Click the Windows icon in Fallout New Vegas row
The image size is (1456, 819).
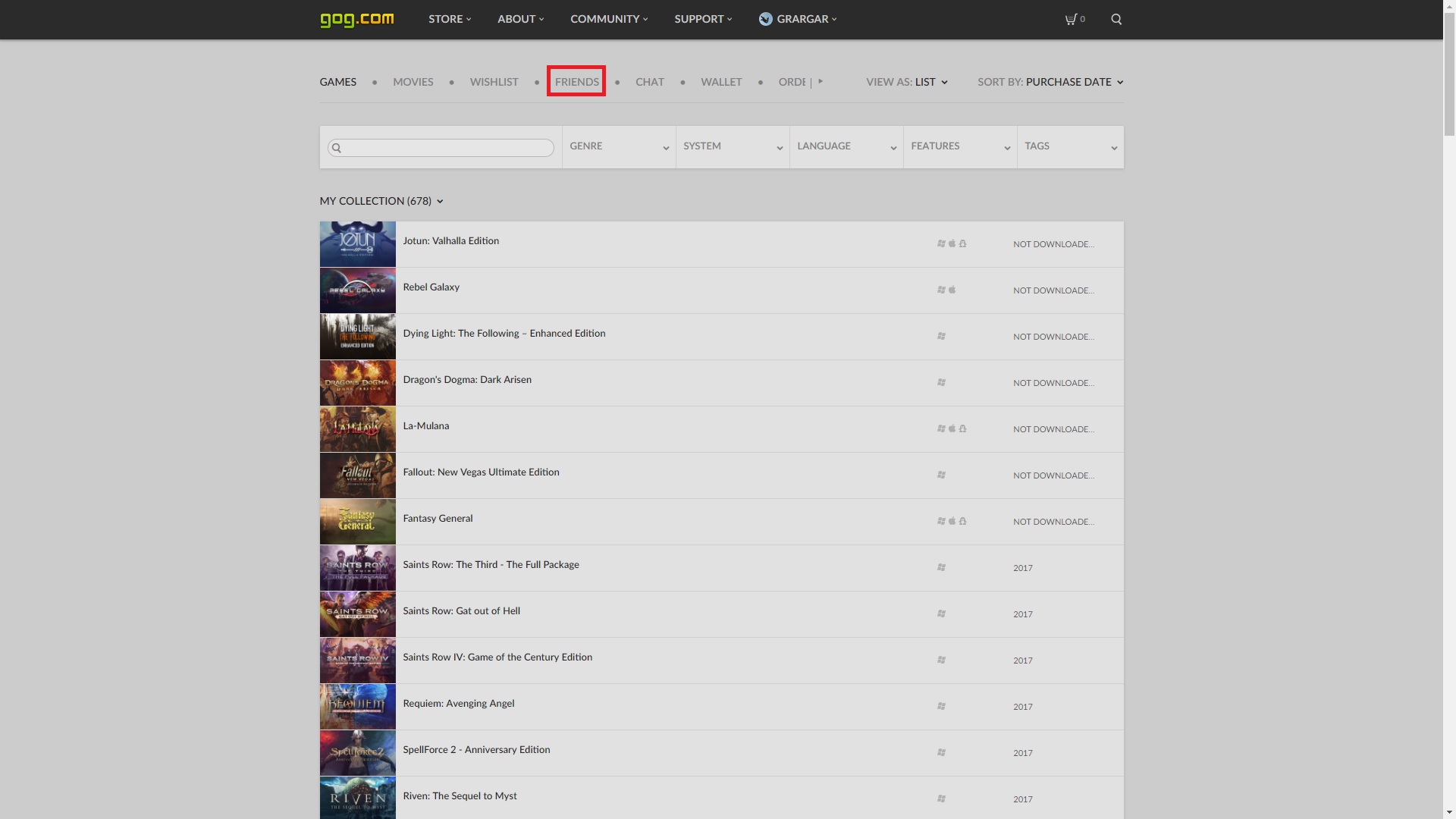[x=941, y=475]
